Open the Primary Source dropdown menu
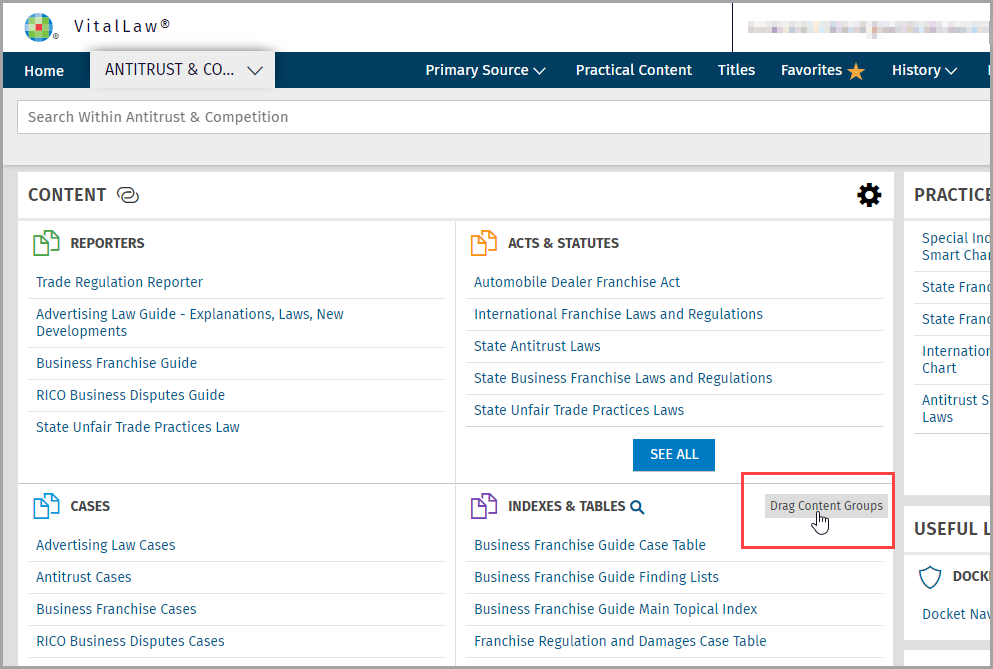Image resolution: width=993 pixels, height=669 pixels. [x=485, y=70]
